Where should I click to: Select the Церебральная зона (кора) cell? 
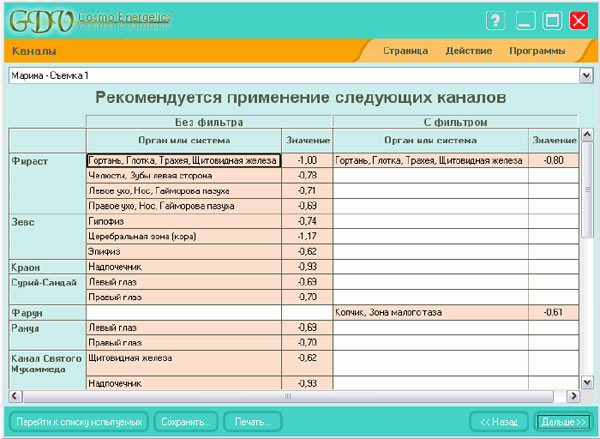(x=184, y=236)
